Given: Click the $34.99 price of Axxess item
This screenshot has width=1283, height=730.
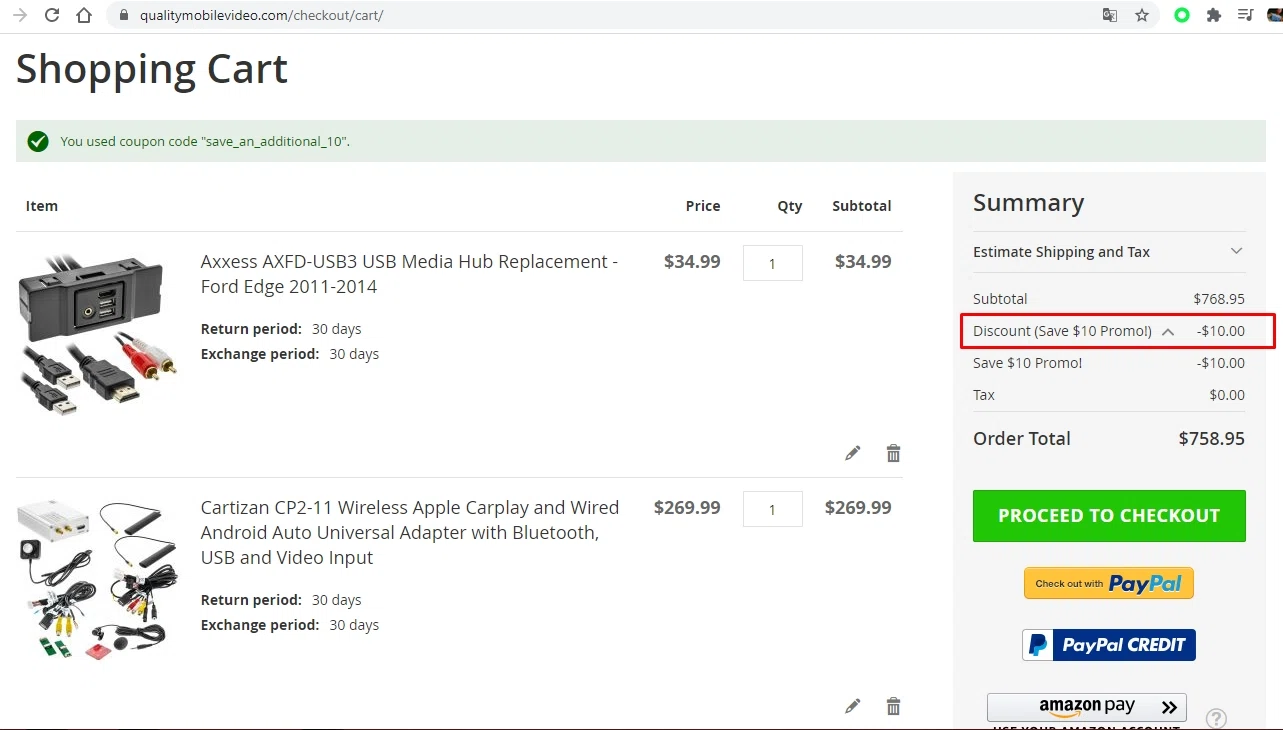Looking at the screenshot, I should [x=692, y=262].
